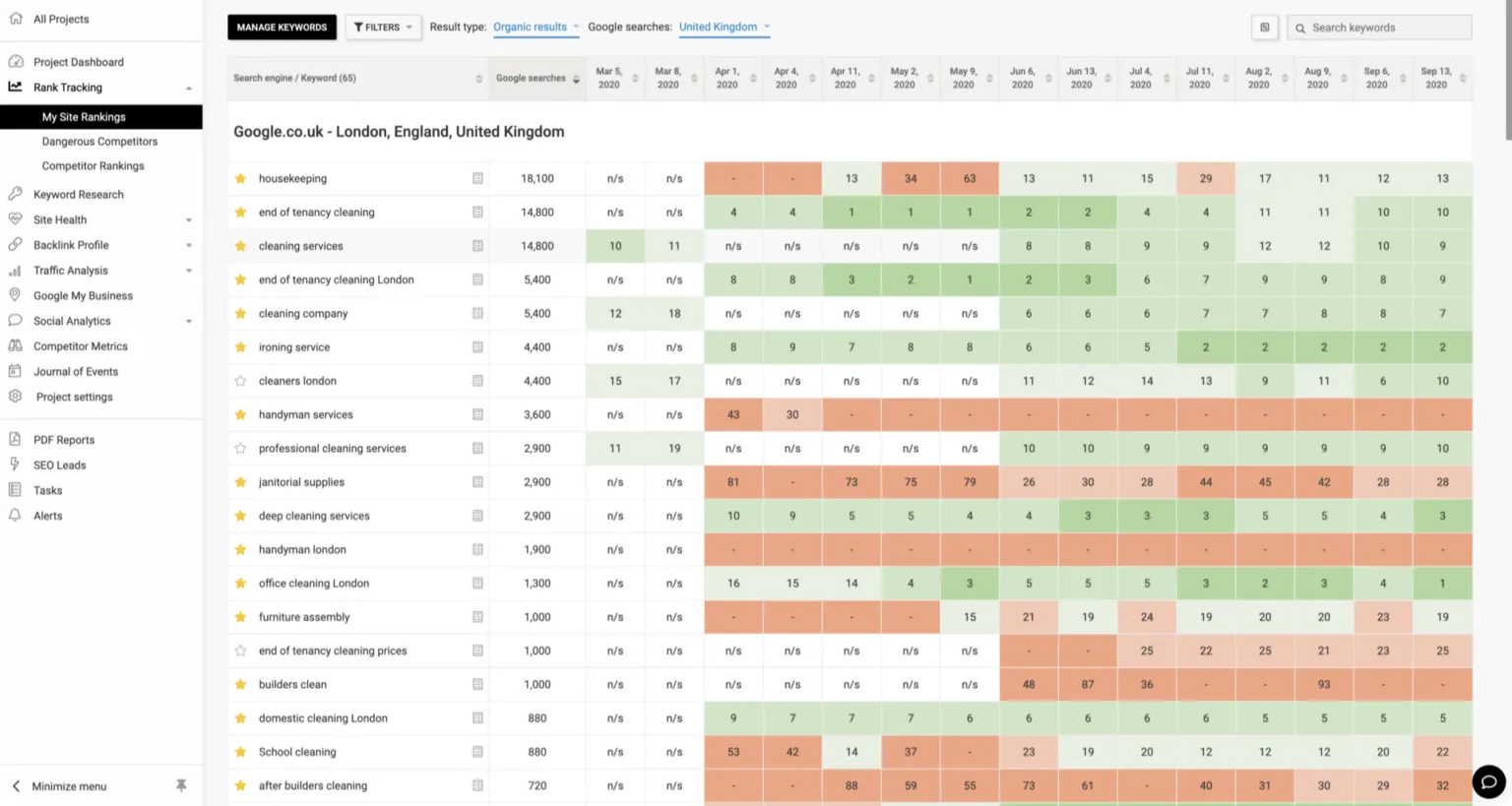Screen dimensions: 1512x806
Task: Open Keyword Research from sidebar
Action: tap(78, 195)
